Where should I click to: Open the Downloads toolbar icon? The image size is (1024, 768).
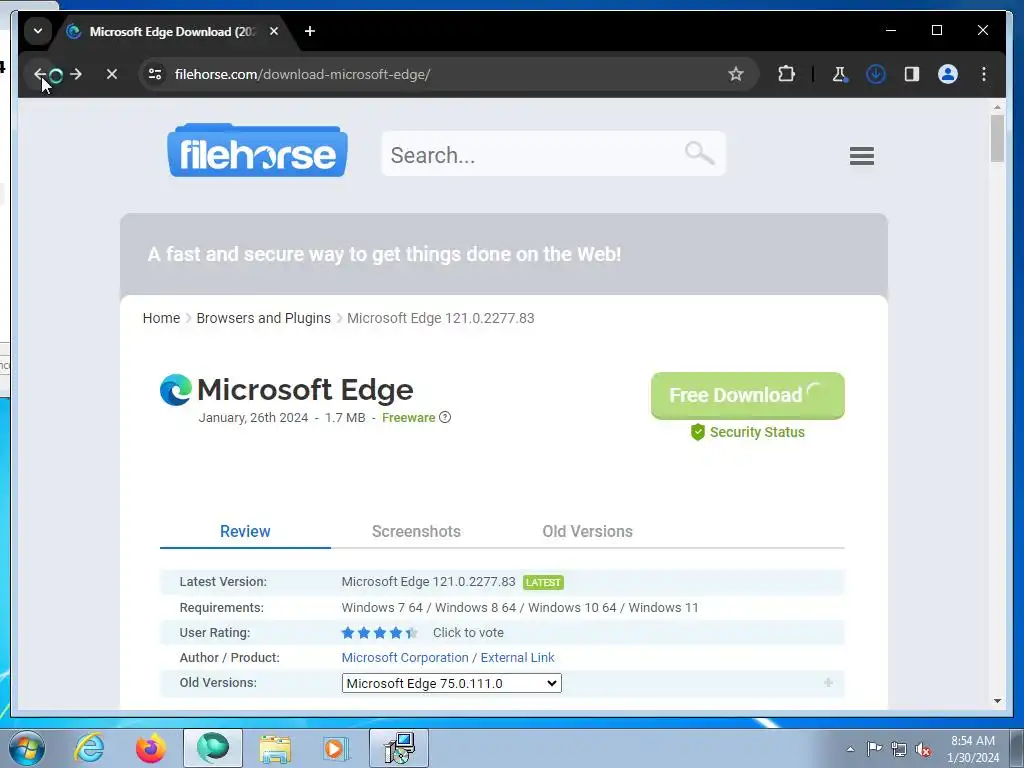[875, 74]
